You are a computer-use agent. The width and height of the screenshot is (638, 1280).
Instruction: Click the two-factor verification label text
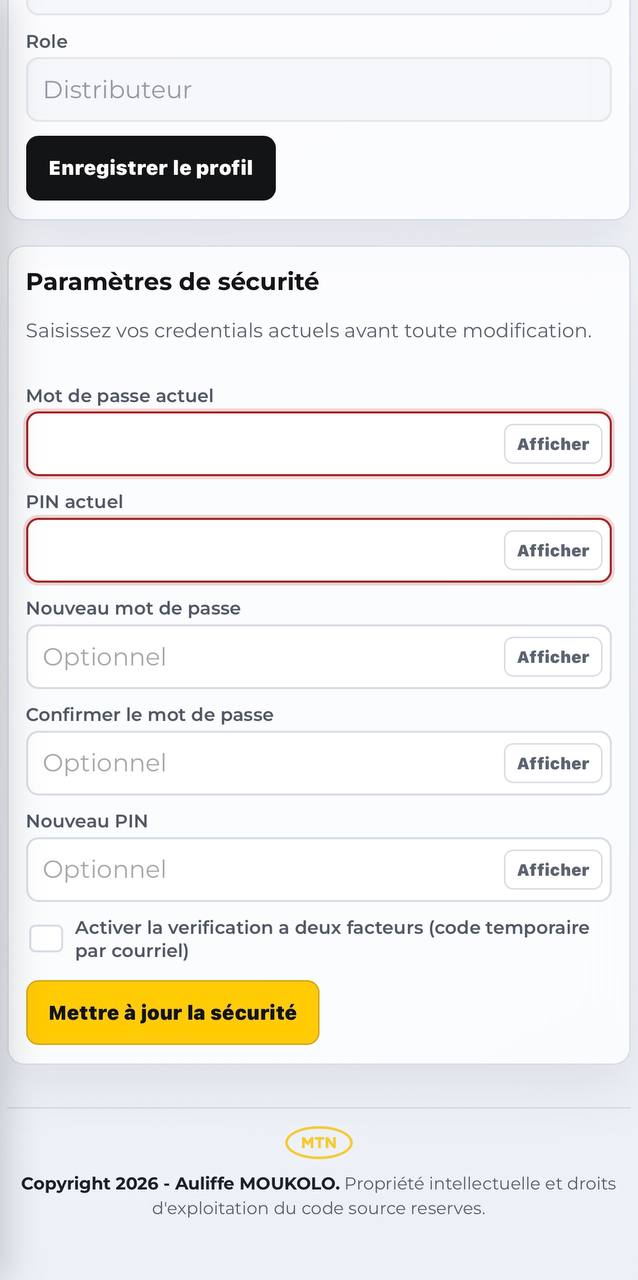(332, 939)
